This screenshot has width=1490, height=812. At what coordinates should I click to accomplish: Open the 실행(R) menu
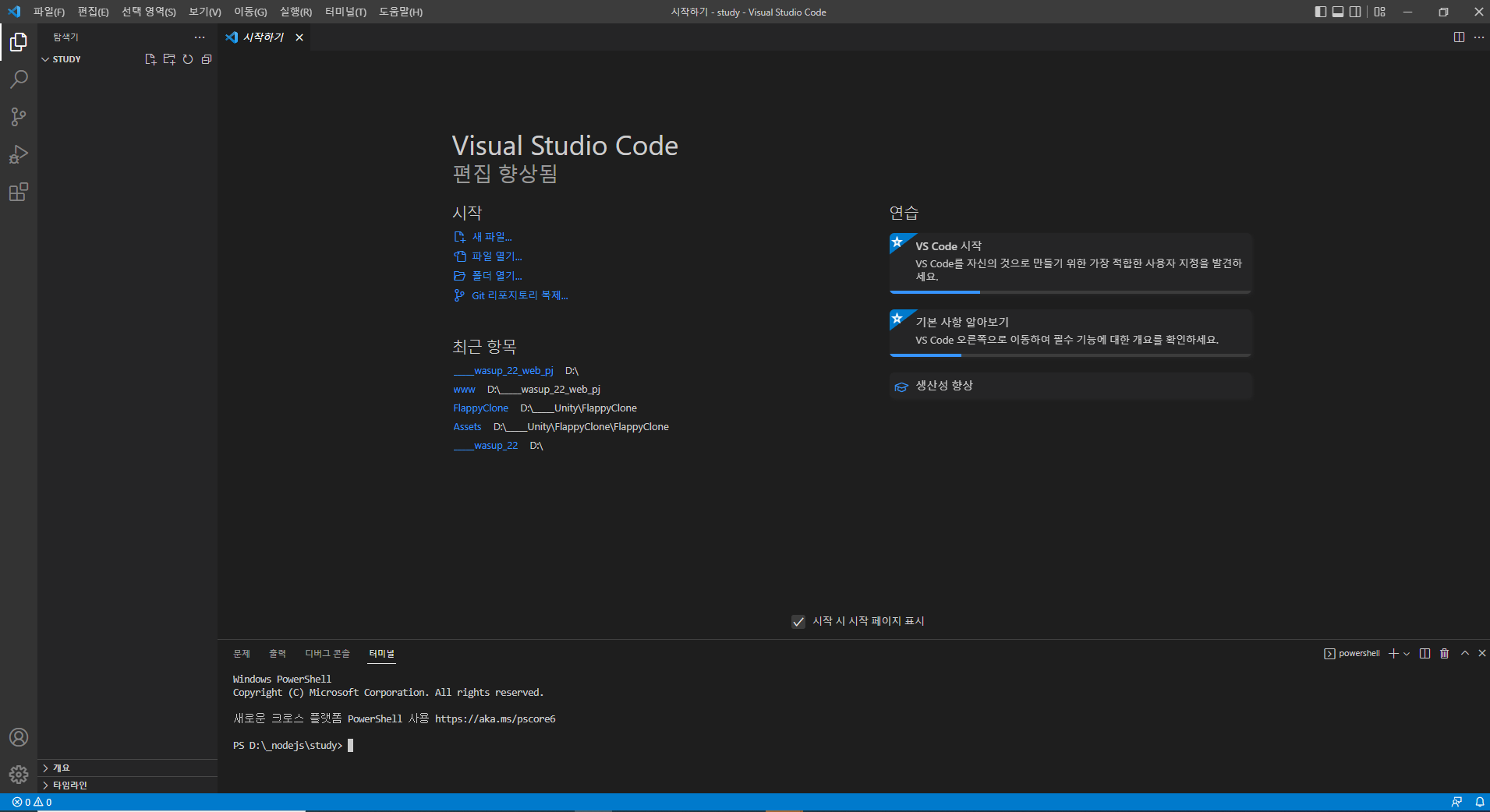click(296, 12)
